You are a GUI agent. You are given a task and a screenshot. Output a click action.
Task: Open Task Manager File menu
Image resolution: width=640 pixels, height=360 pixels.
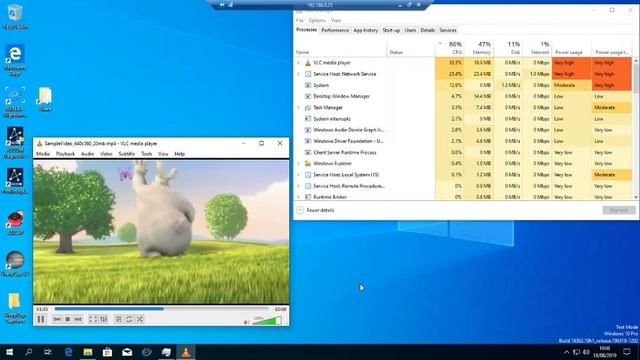[300, 20]
